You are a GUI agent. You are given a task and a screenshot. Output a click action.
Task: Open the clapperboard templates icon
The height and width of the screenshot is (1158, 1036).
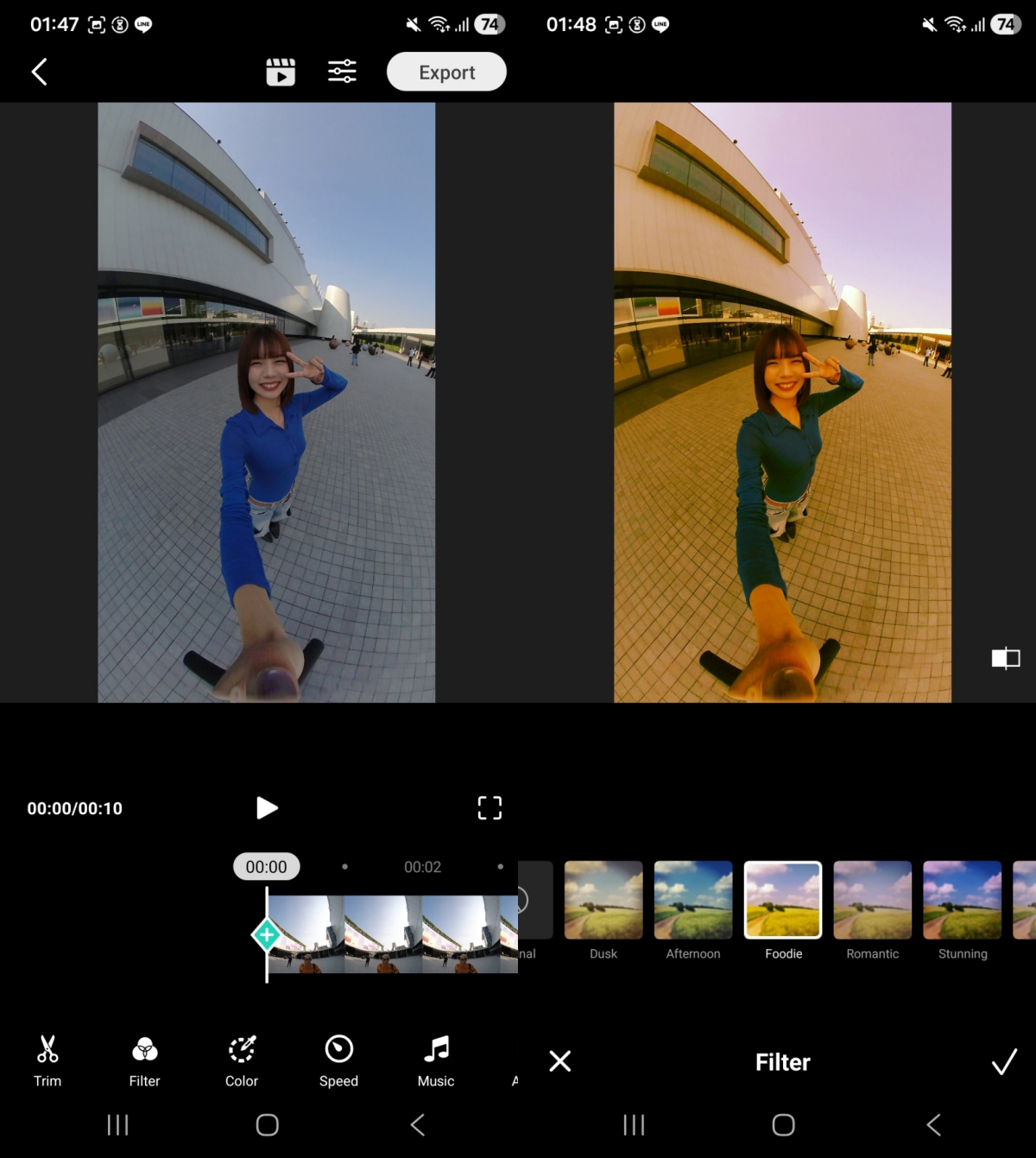coord(281,73)
